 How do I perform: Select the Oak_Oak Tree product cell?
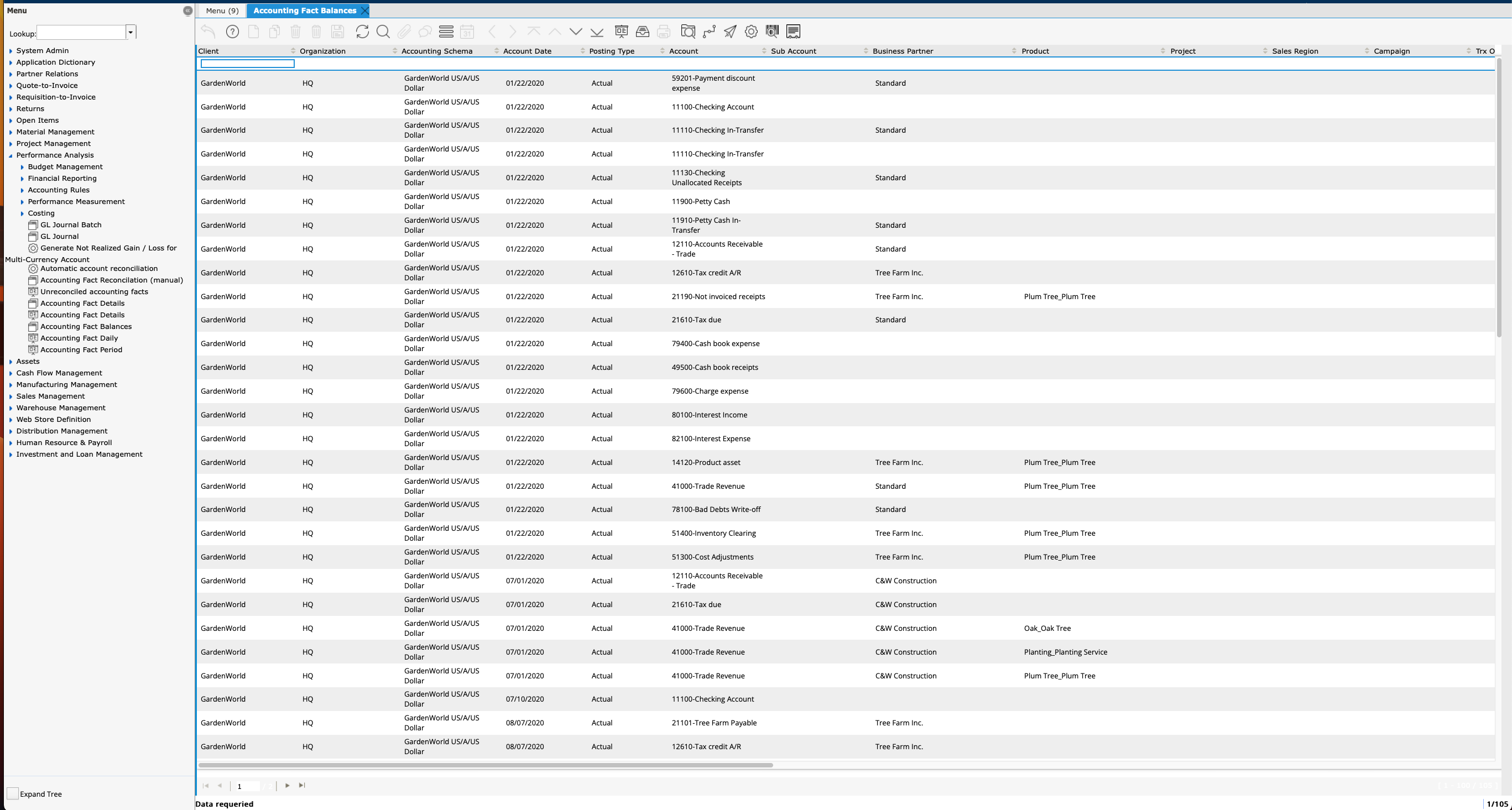click(1047, 628)
